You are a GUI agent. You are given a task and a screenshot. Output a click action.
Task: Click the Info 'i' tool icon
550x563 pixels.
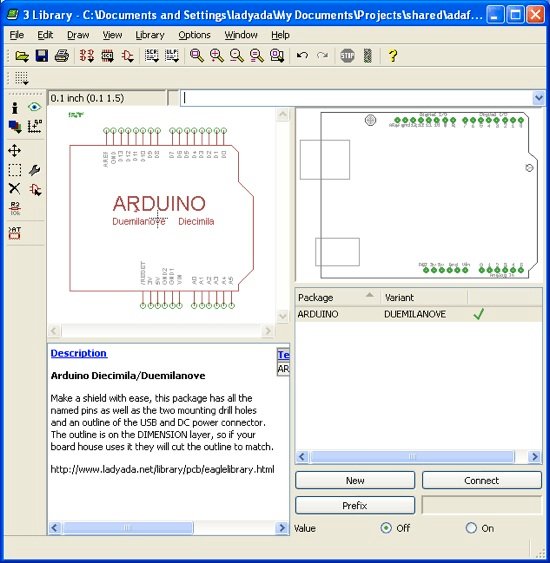click(x=15, y=107)
